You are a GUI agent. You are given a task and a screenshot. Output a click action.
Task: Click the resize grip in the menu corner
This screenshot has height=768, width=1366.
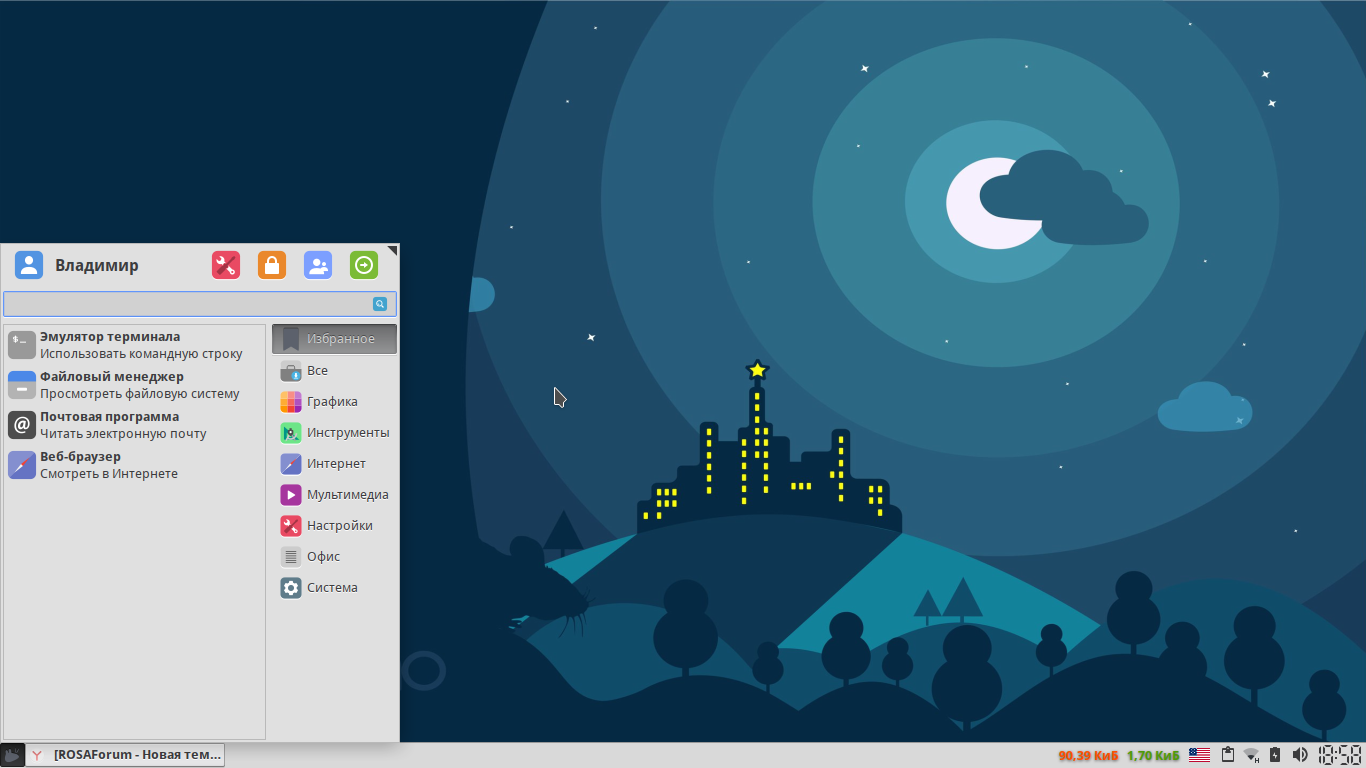point(393,250)
